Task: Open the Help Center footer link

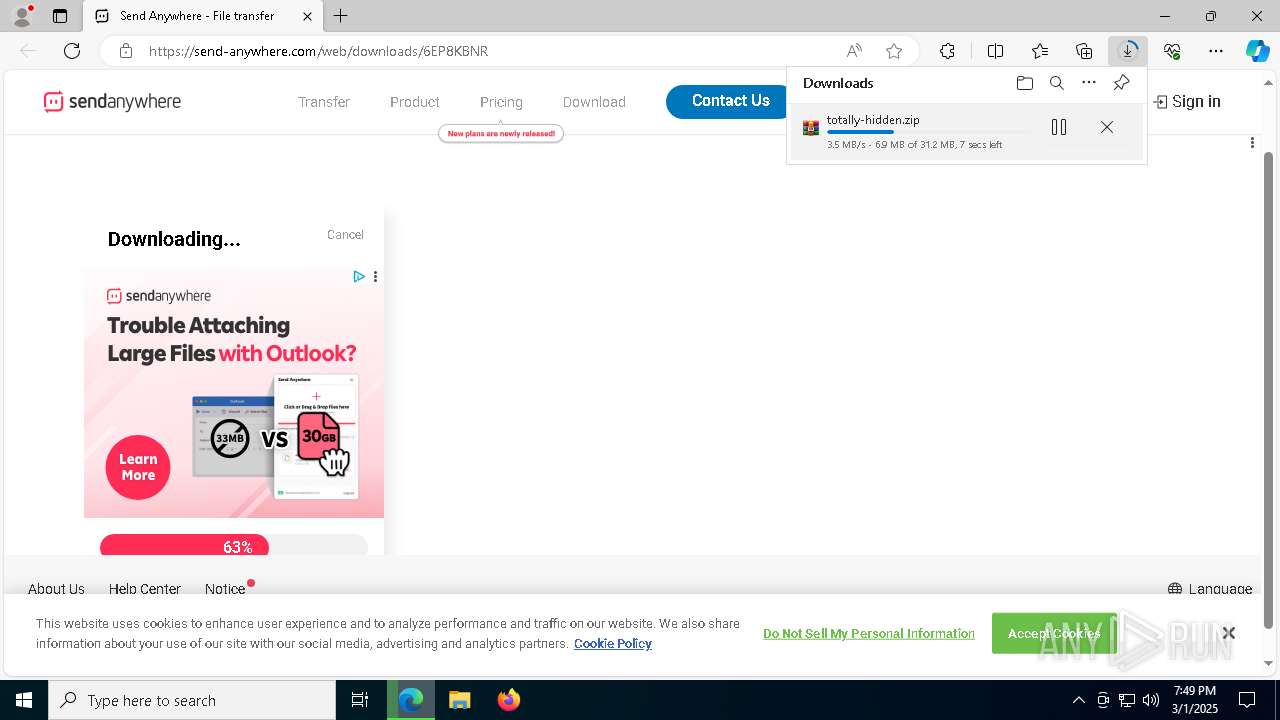Action: (x=145, y=589)
